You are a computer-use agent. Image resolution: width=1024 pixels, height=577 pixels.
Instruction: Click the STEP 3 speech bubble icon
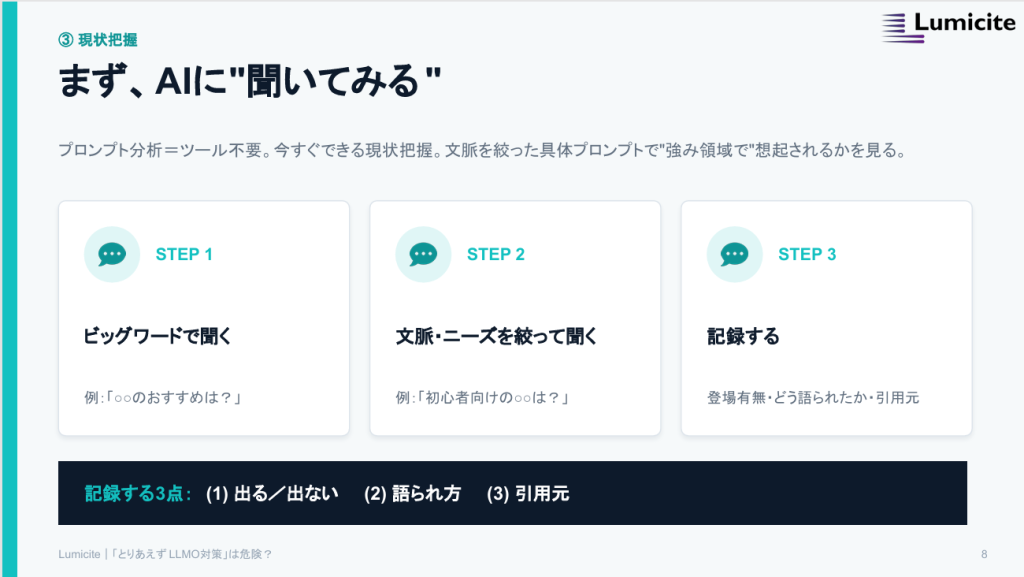[735, 254]
